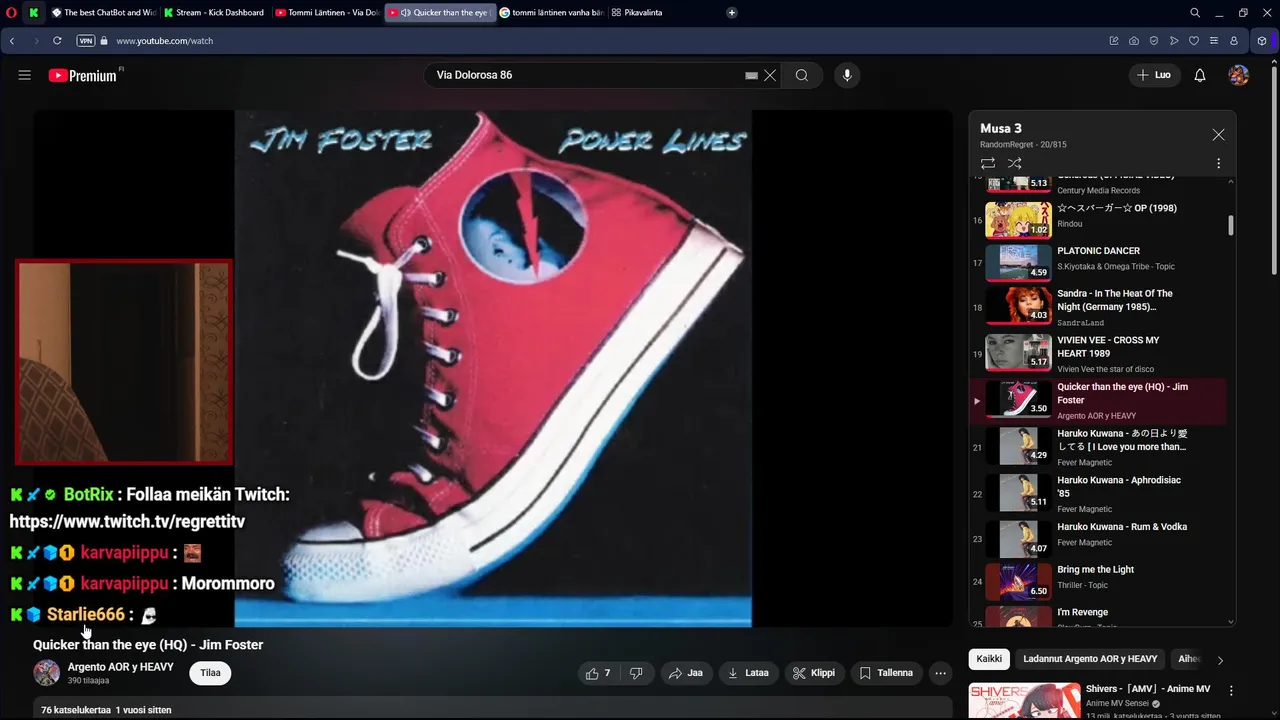1280x720 pixels.
Task: Go back in browser history
Action: coord(12,41)
